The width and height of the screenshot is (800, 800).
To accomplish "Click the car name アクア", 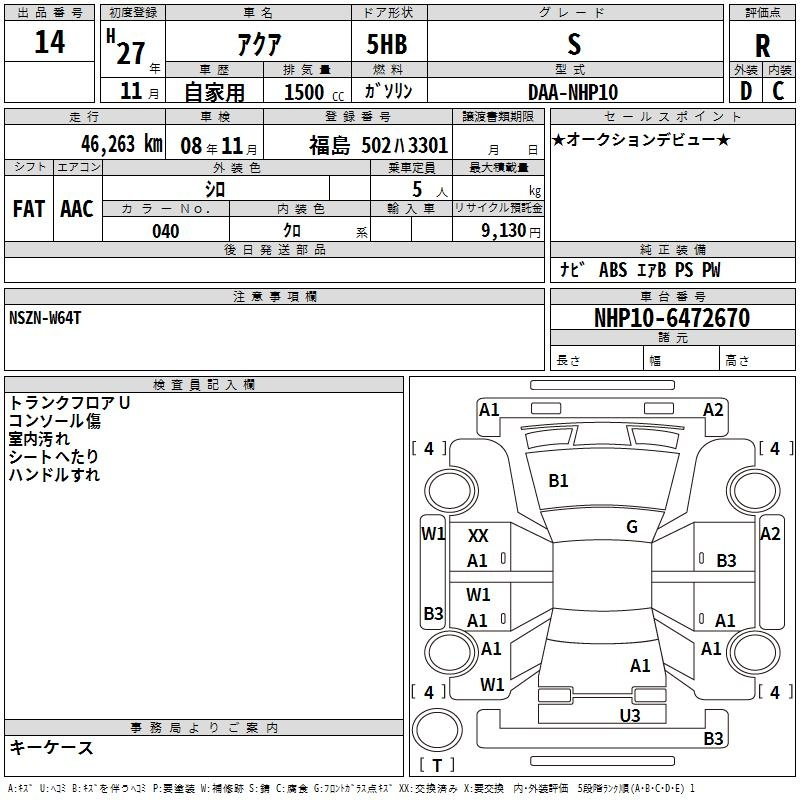I will [259, 44].
